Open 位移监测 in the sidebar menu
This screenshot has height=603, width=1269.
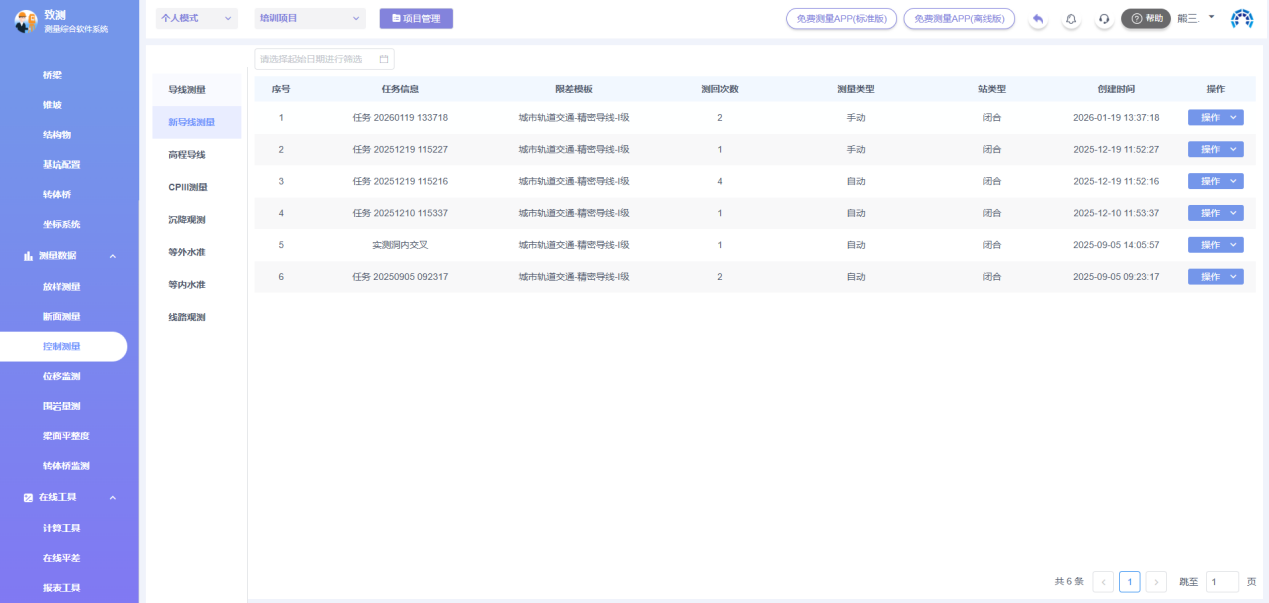click(x=62, y=376)
